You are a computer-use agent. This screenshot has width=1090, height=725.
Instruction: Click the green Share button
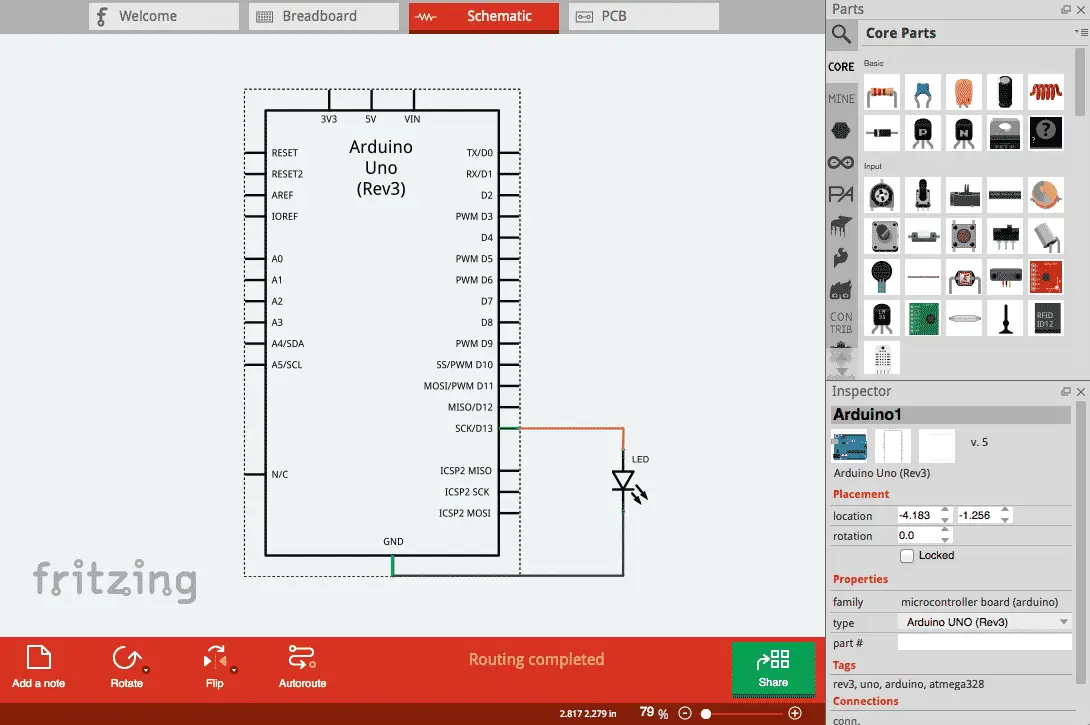pyautogui.click(x=773, y=668)
